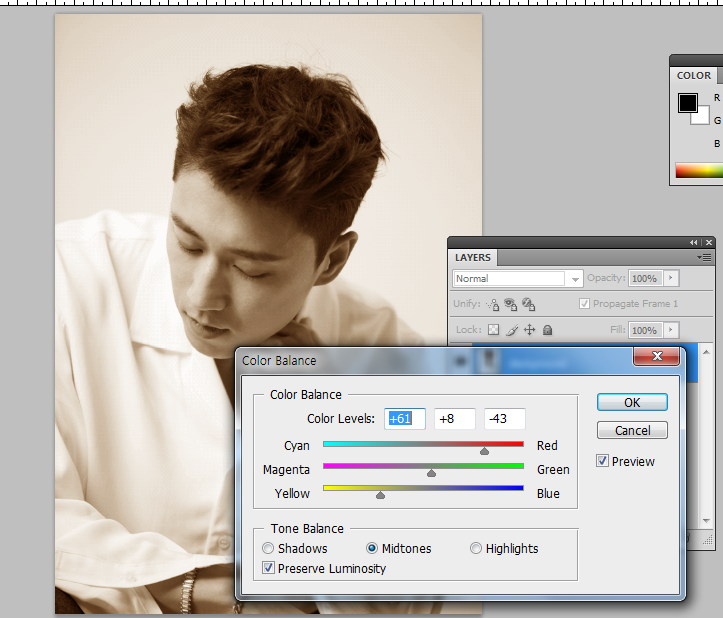The image size is (723, 618).
Task: Click OK in the Color Balance dialog
Action: tap(632, 402)
